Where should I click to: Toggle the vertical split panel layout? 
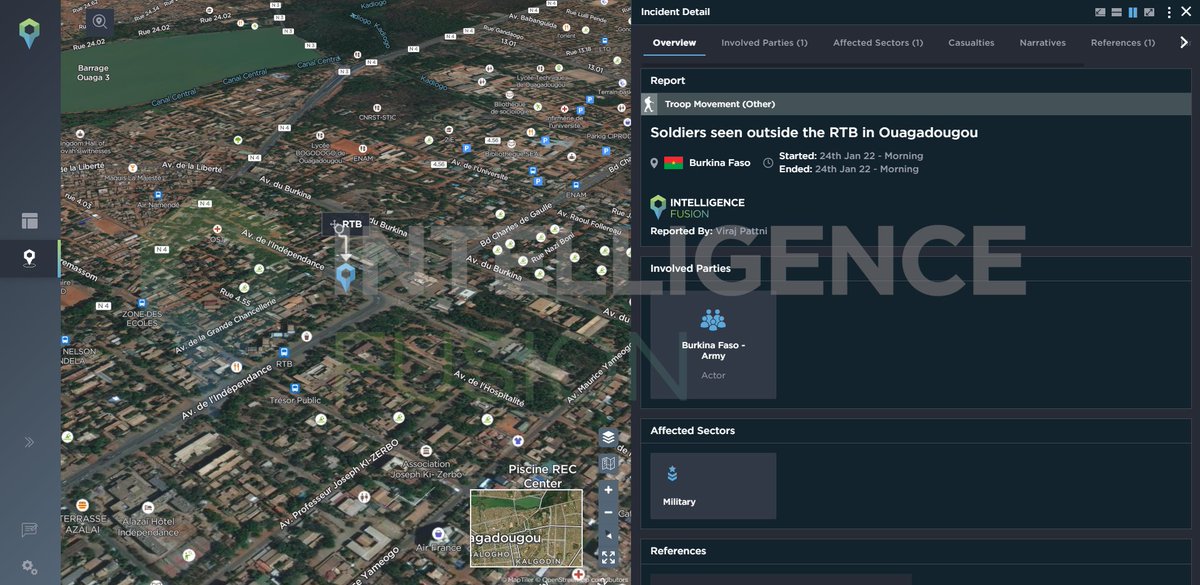(x=1132, y=11)
